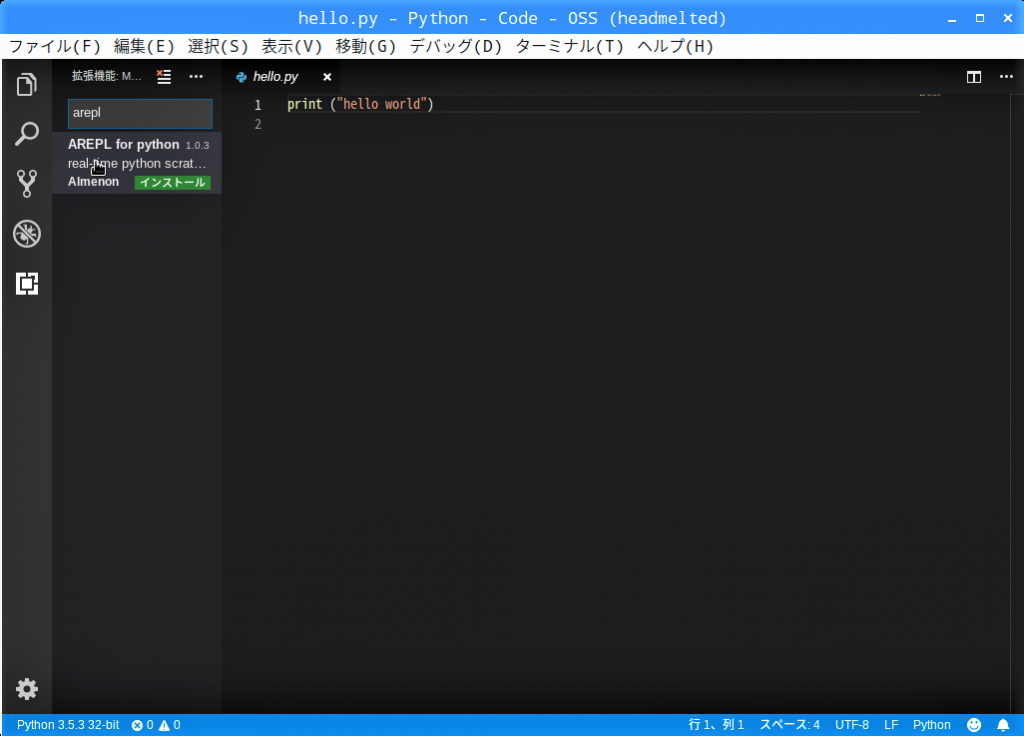This screenshot has height=736, width=1024.
Task: Open the デバッグ(D) menu
Action: pos(456,46)
